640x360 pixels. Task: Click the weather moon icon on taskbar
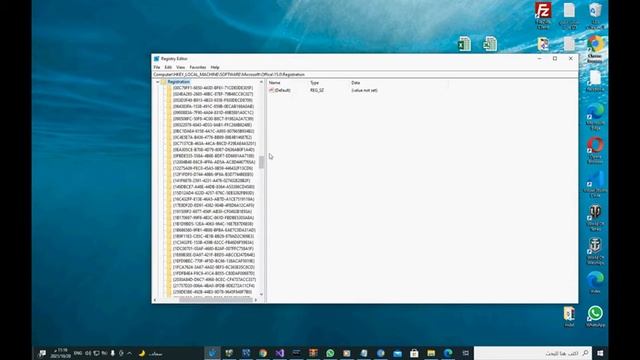[142, 353]
